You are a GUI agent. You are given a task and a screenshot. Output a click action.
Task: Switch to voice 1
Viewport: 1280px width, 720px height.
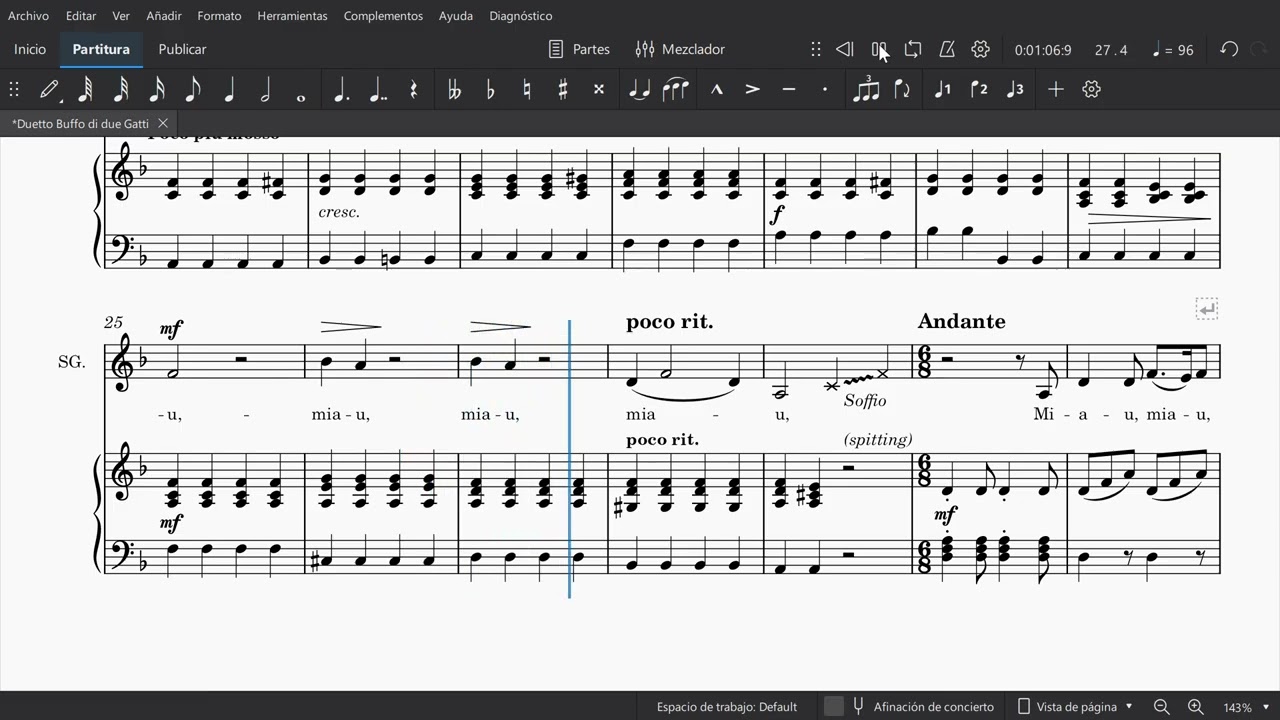942,89
